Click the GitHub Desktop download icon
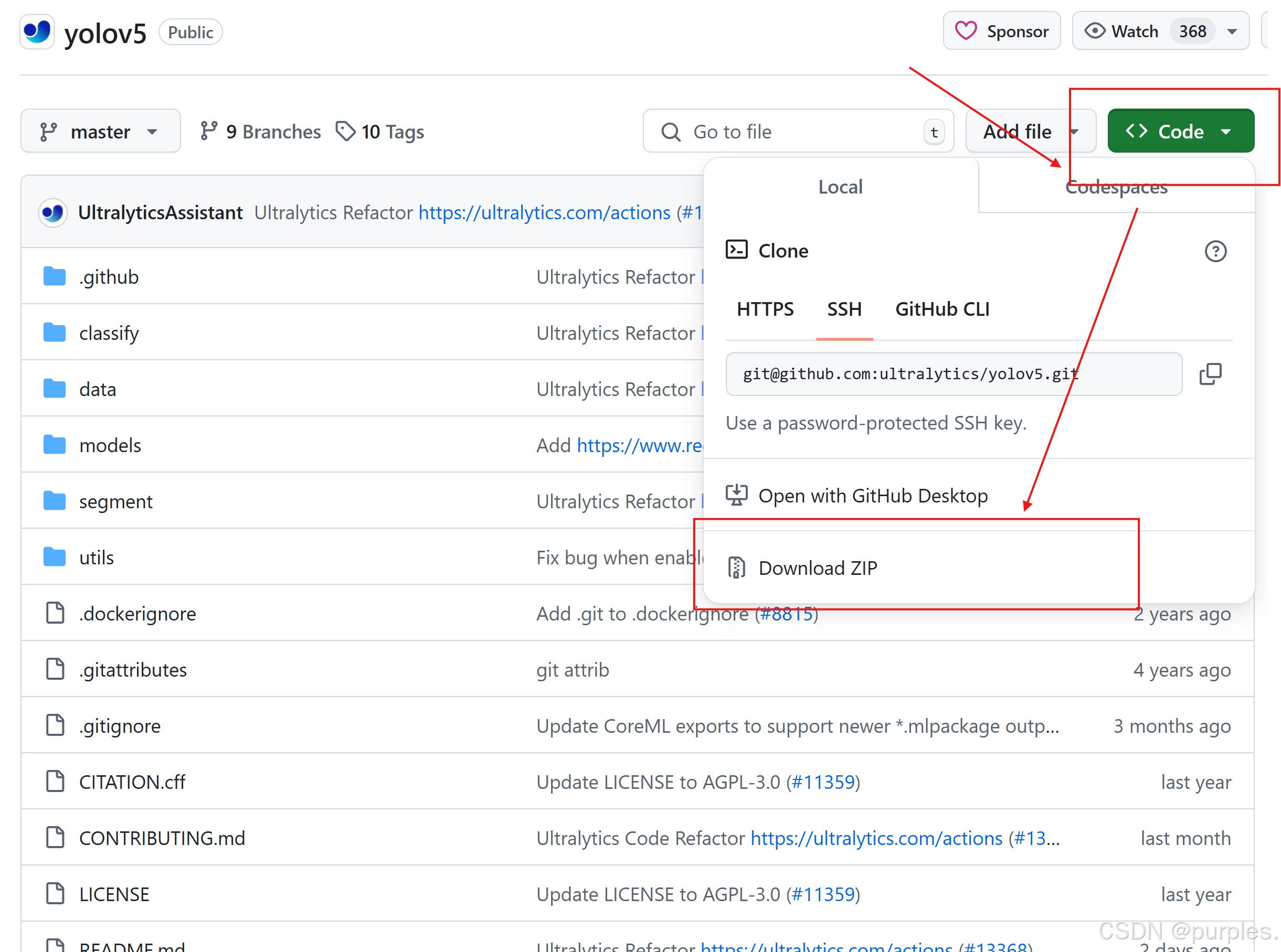 pyautogui.click(x=736, y=495)
